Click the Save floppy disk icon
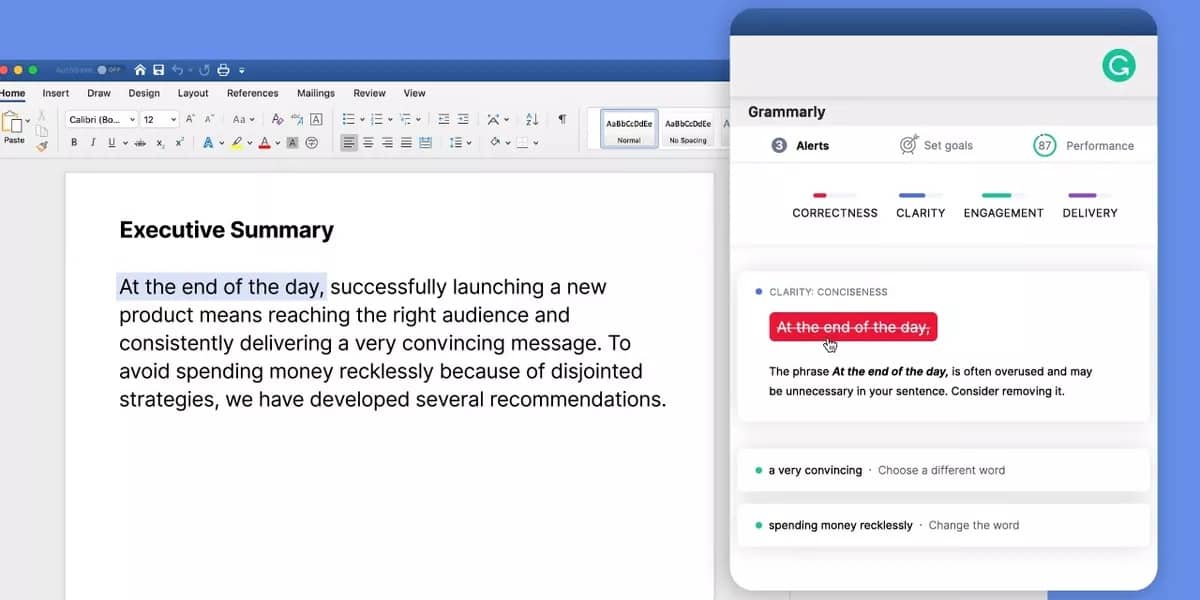 [x=158, y=70]
